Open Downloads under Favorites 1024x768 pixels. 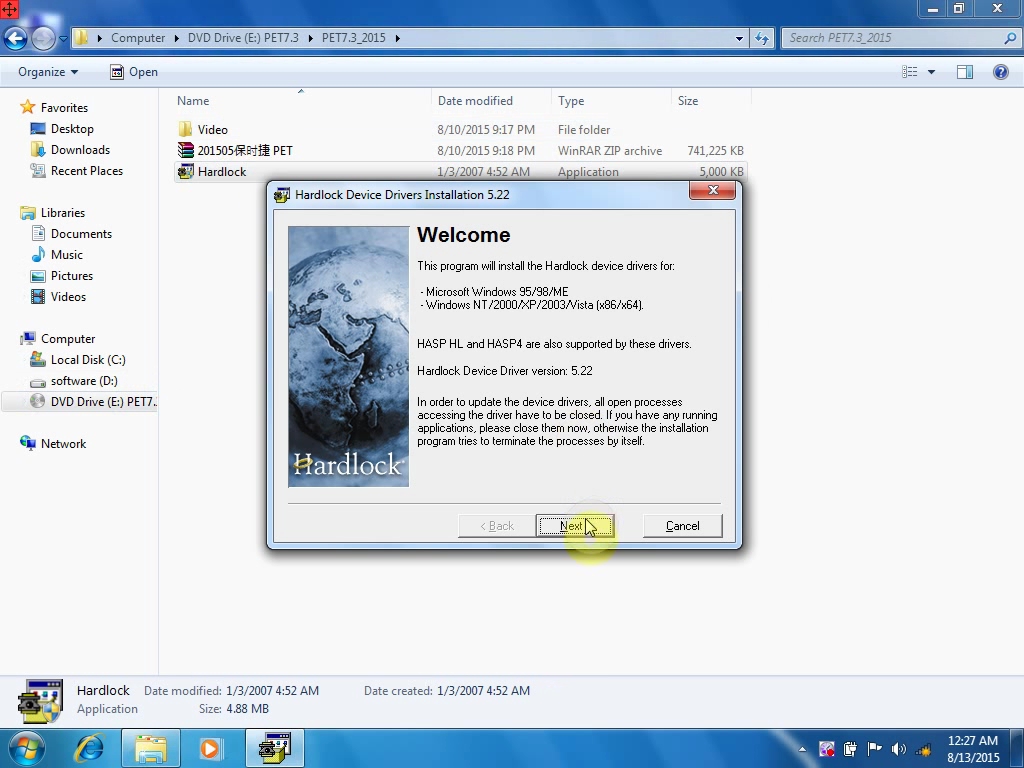click(x=80, y=150)
